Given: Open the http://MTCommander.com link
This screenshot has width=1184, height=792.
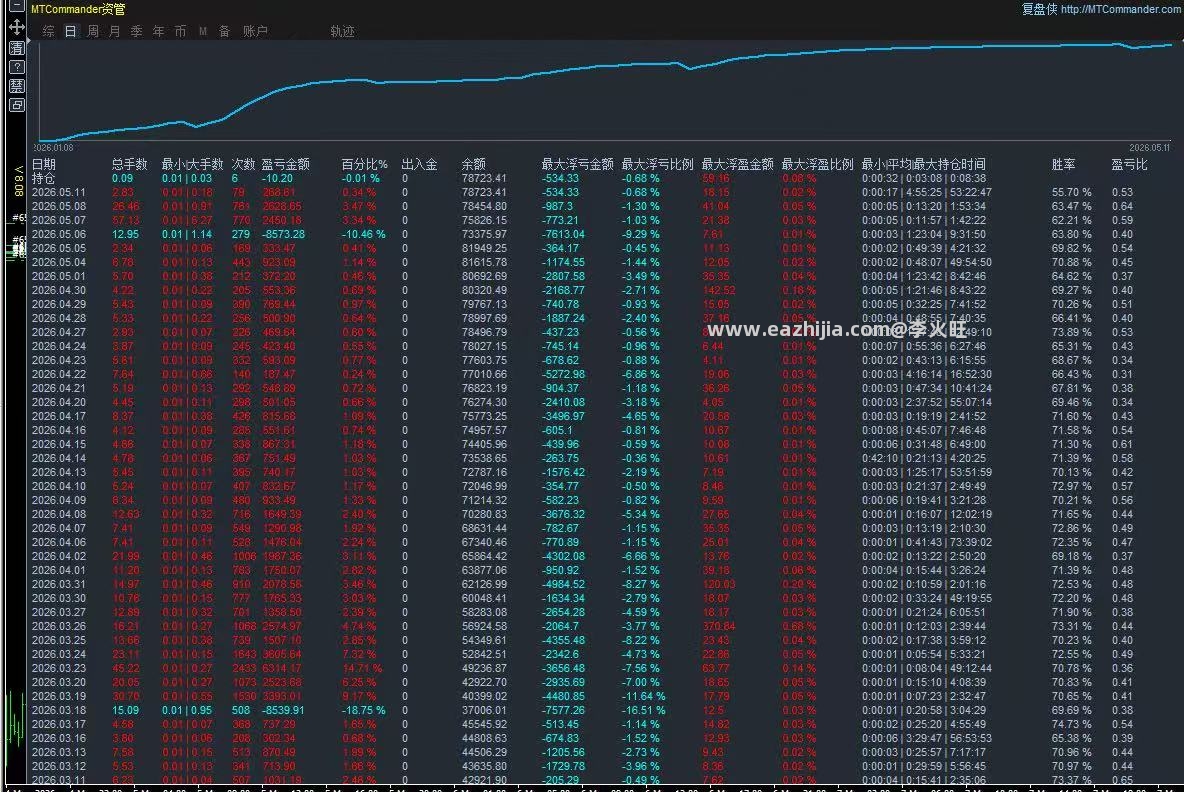Looking at the screenshot, I should [1121, 9].
